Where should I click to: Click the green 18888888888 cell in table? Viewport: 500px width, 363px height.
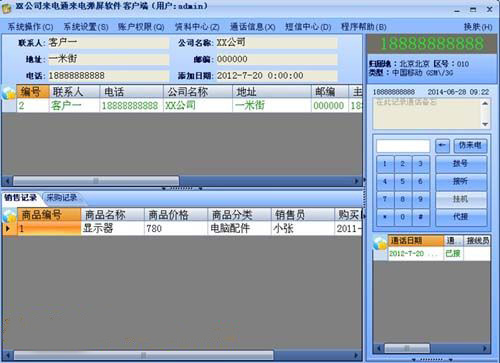[131, 106]
